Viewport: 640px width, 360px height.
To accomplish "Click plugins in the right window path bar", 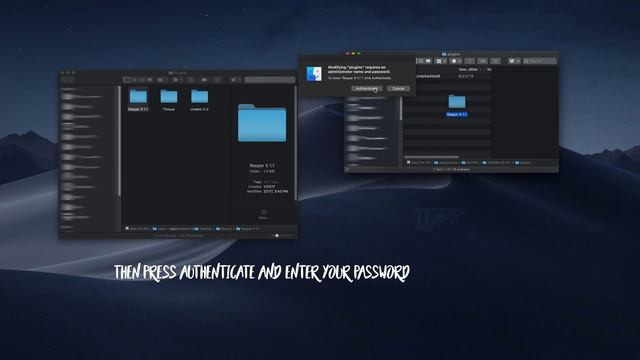I will pyautogui.click(x=523, y=162).
